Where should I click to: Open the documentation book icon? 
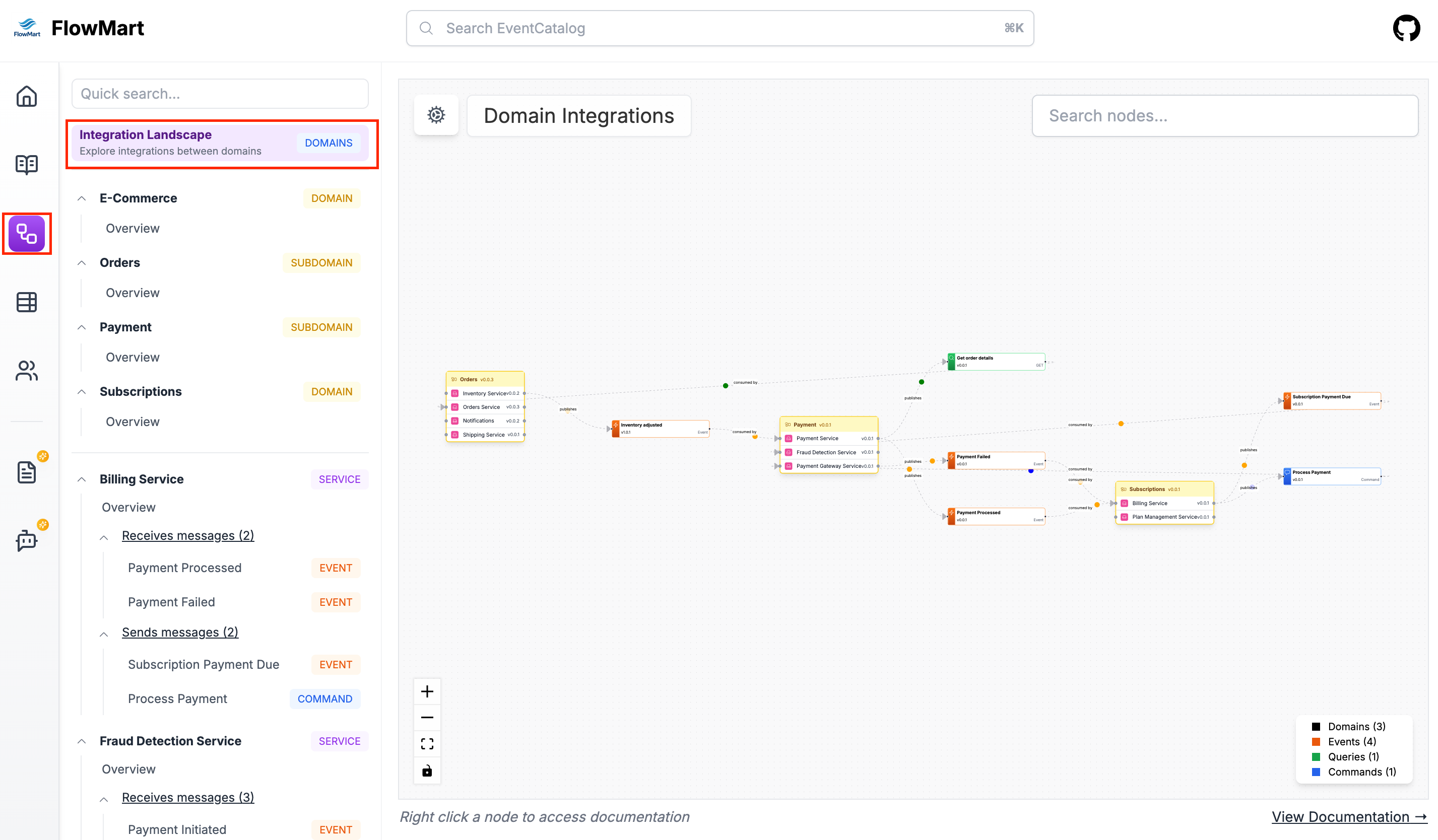[26, 165]
